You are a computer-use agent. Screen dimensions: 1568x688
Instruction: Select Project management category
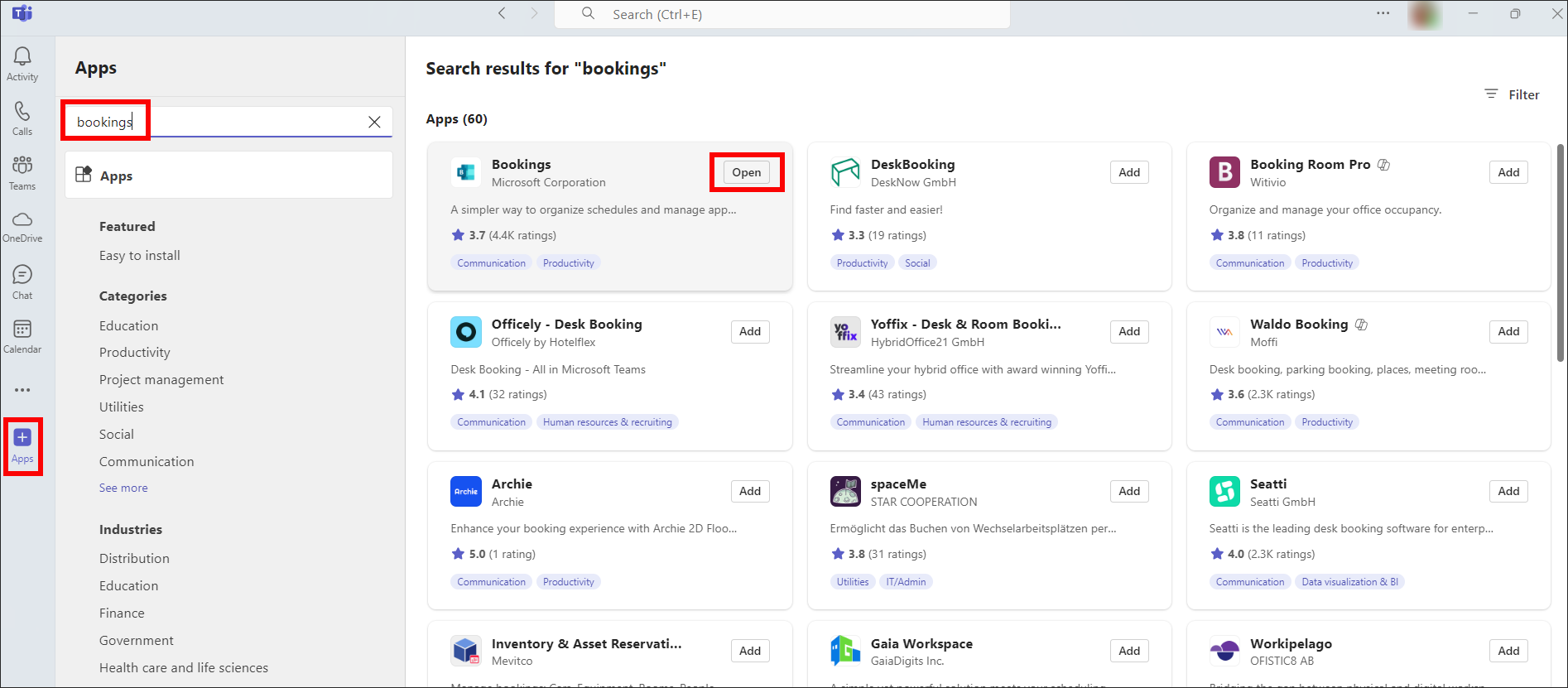click(161, 379)
